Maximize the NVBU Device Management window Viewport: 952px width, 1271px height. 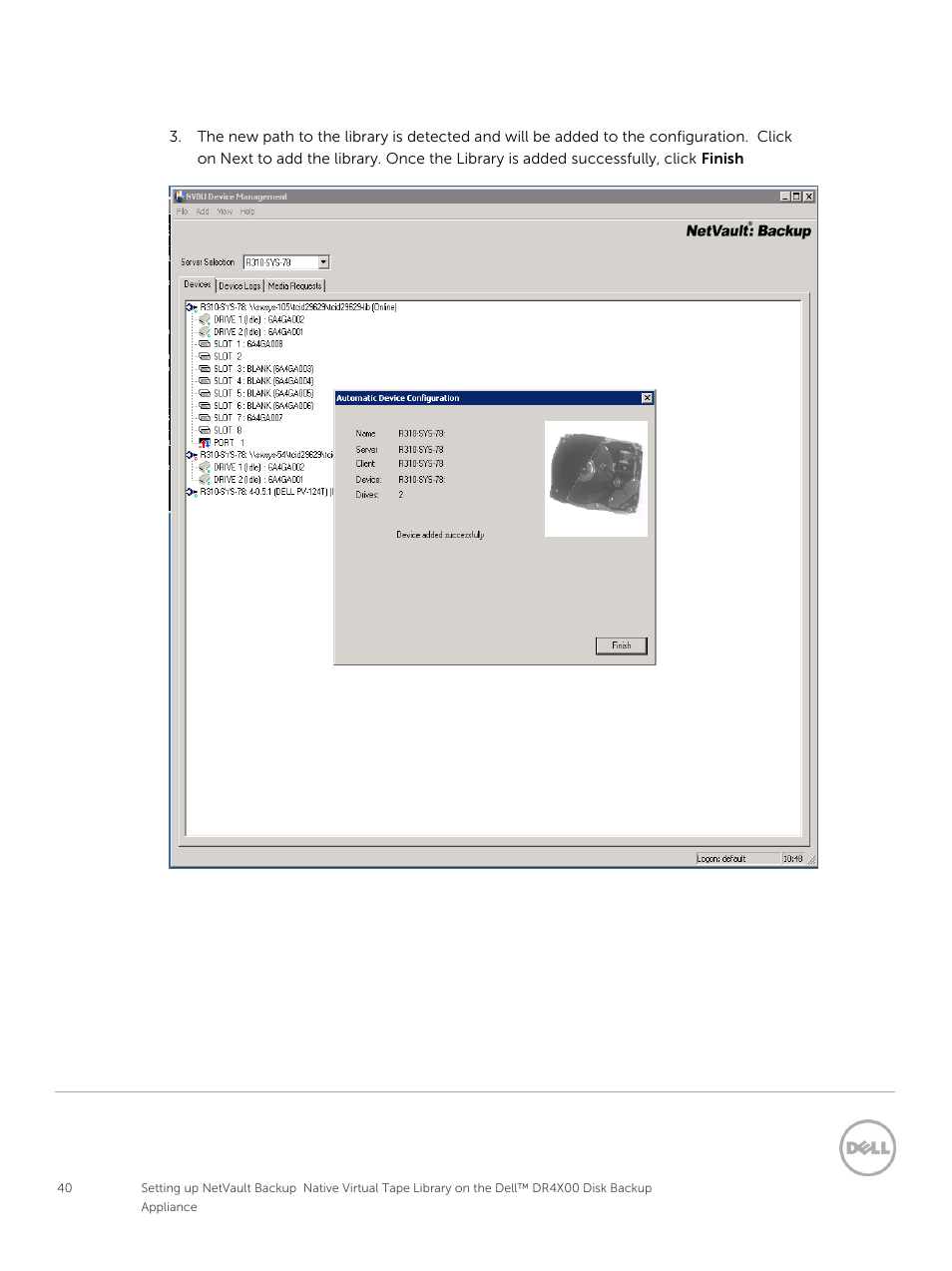tap(796, 197)
